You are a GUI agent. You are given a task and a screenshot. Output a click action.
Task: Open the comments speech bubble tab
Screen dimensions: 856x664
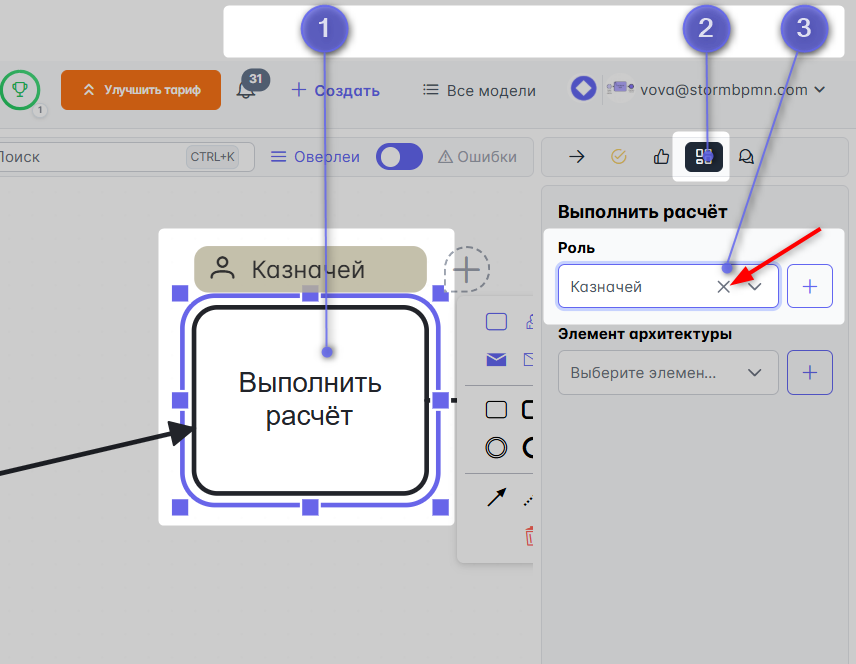coord(745,156)
